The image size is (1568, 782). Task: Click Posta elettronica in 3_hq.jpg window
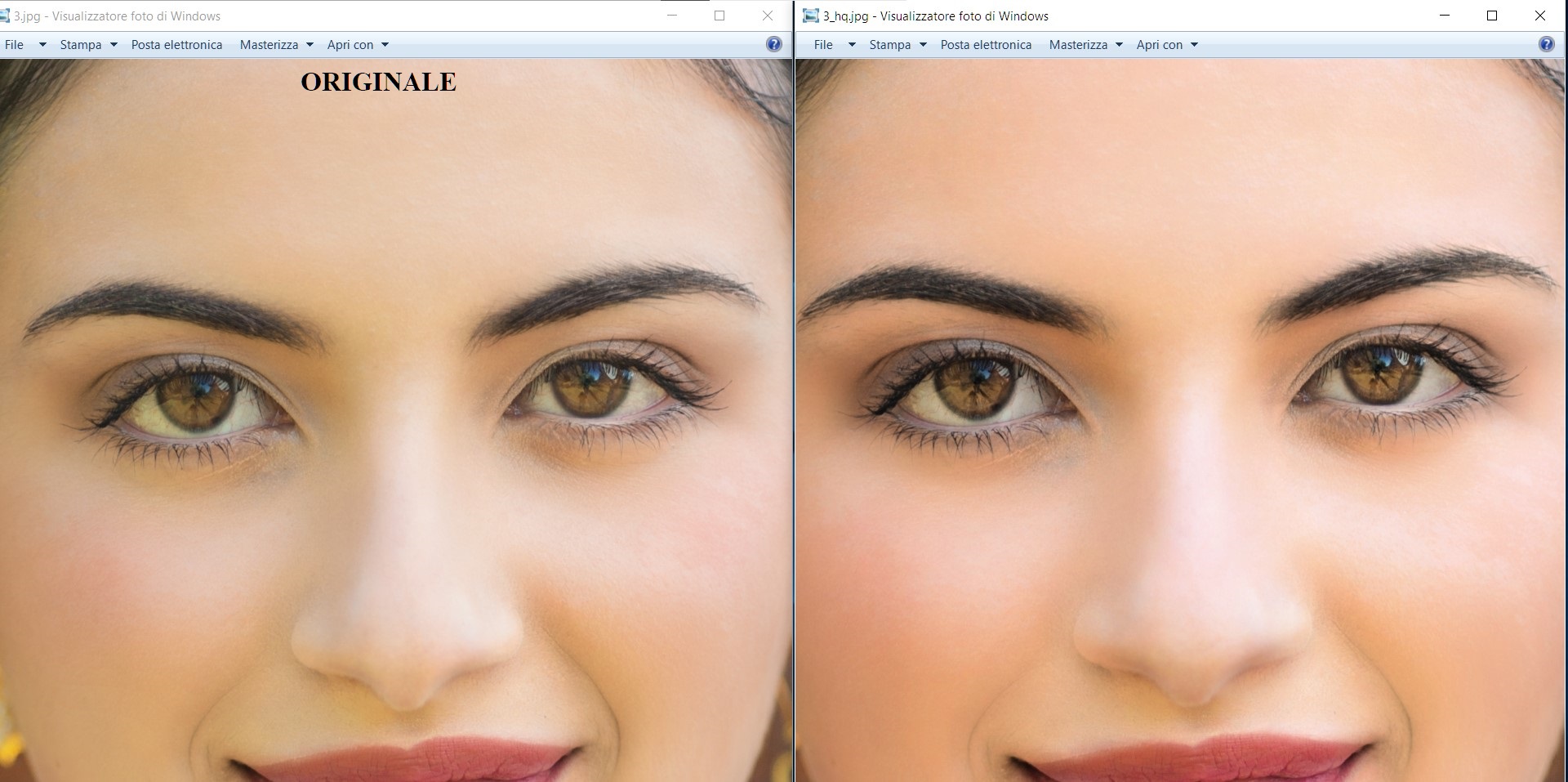(x=986, y=45)
